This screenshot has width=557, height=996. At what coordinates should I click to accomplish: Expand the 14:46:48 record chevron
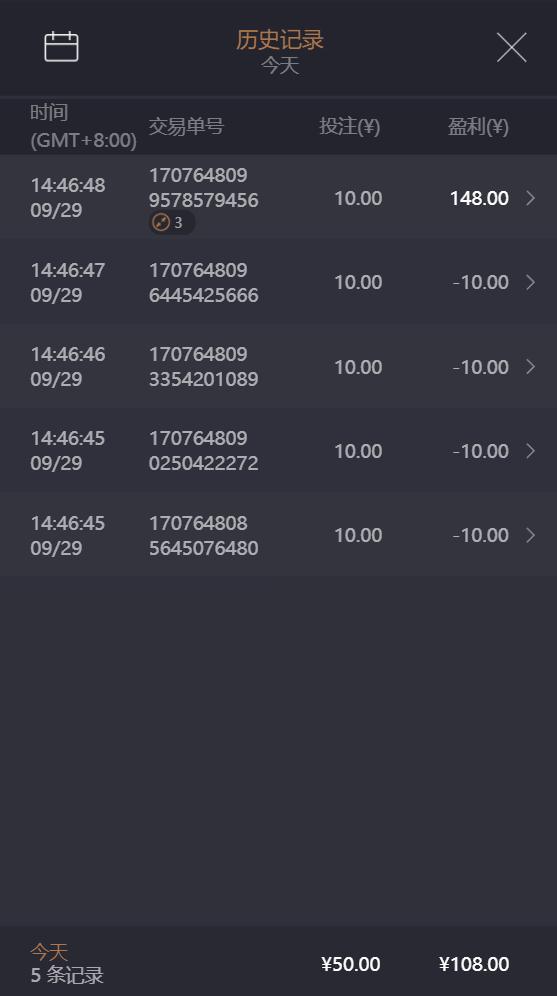pos(531,198)
